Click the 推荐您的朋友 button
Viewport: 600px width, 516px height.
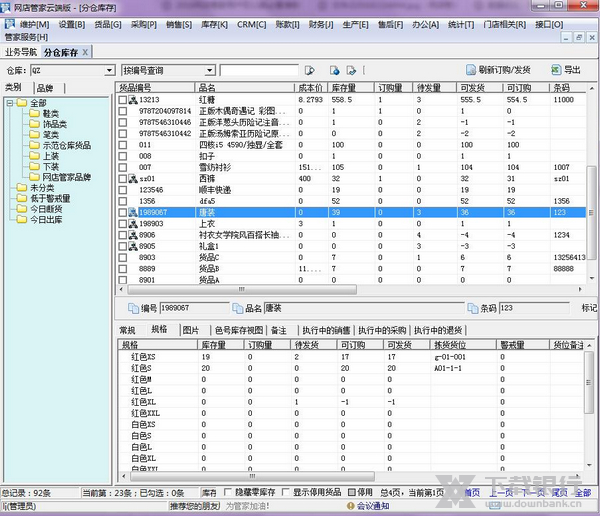tap(194, 506)
